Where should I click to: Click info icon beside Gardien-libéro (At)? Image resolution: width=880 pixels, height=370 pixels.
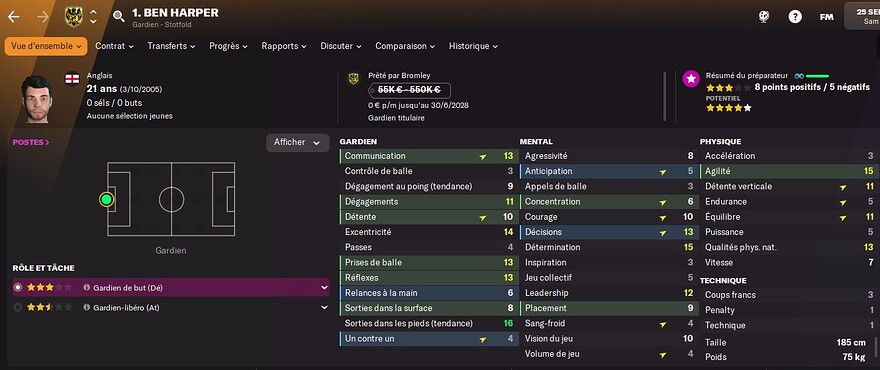pyautogui.click(x=86, y=307)
